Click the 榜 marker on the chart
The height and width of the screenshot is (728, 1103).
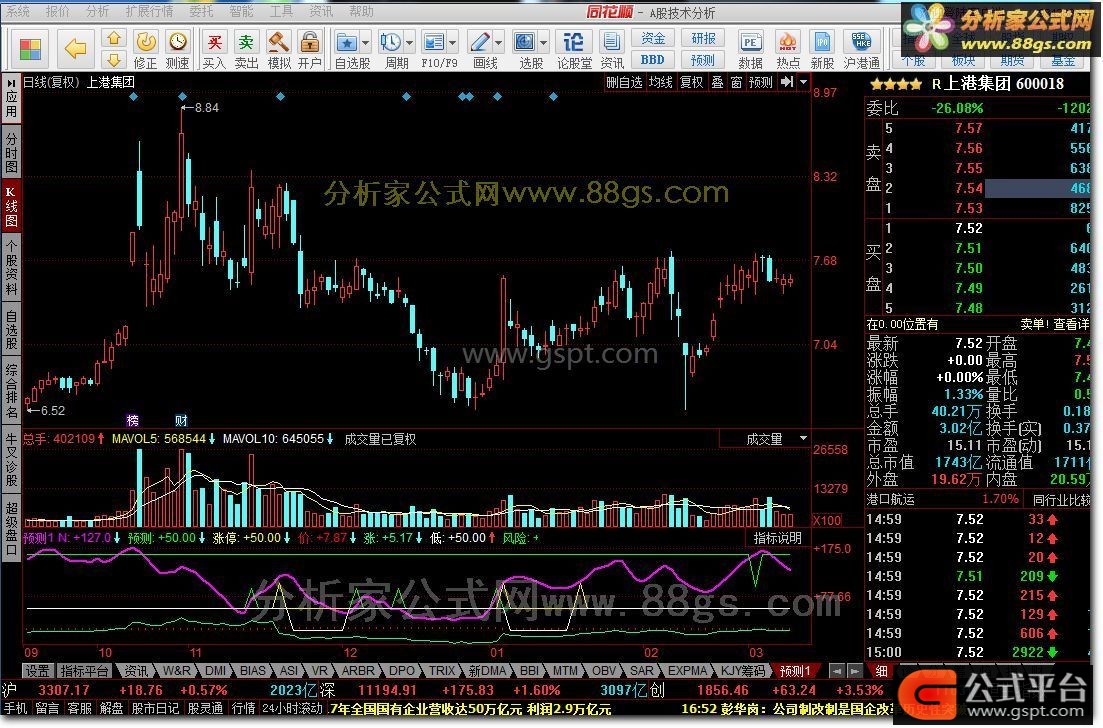(x=132, y=421)
